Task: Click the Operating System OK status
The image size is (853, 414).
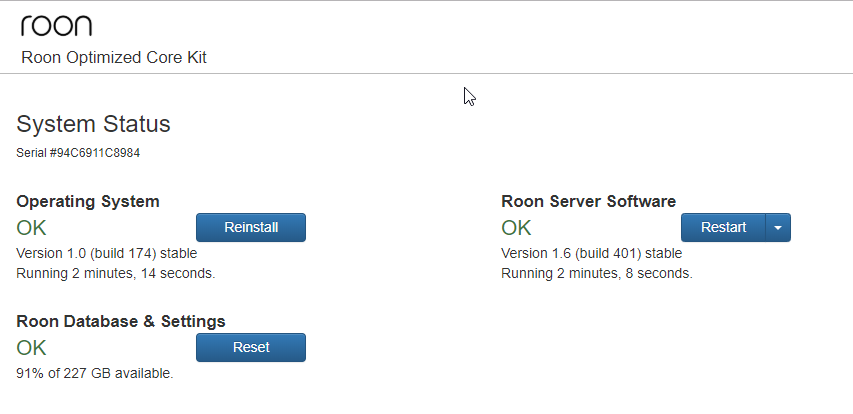Action: [32, 228]
